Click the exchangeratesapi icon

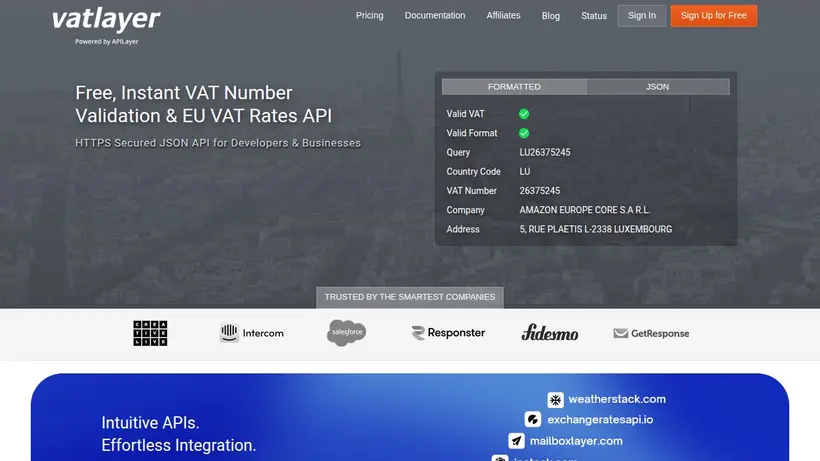(532, 419)
